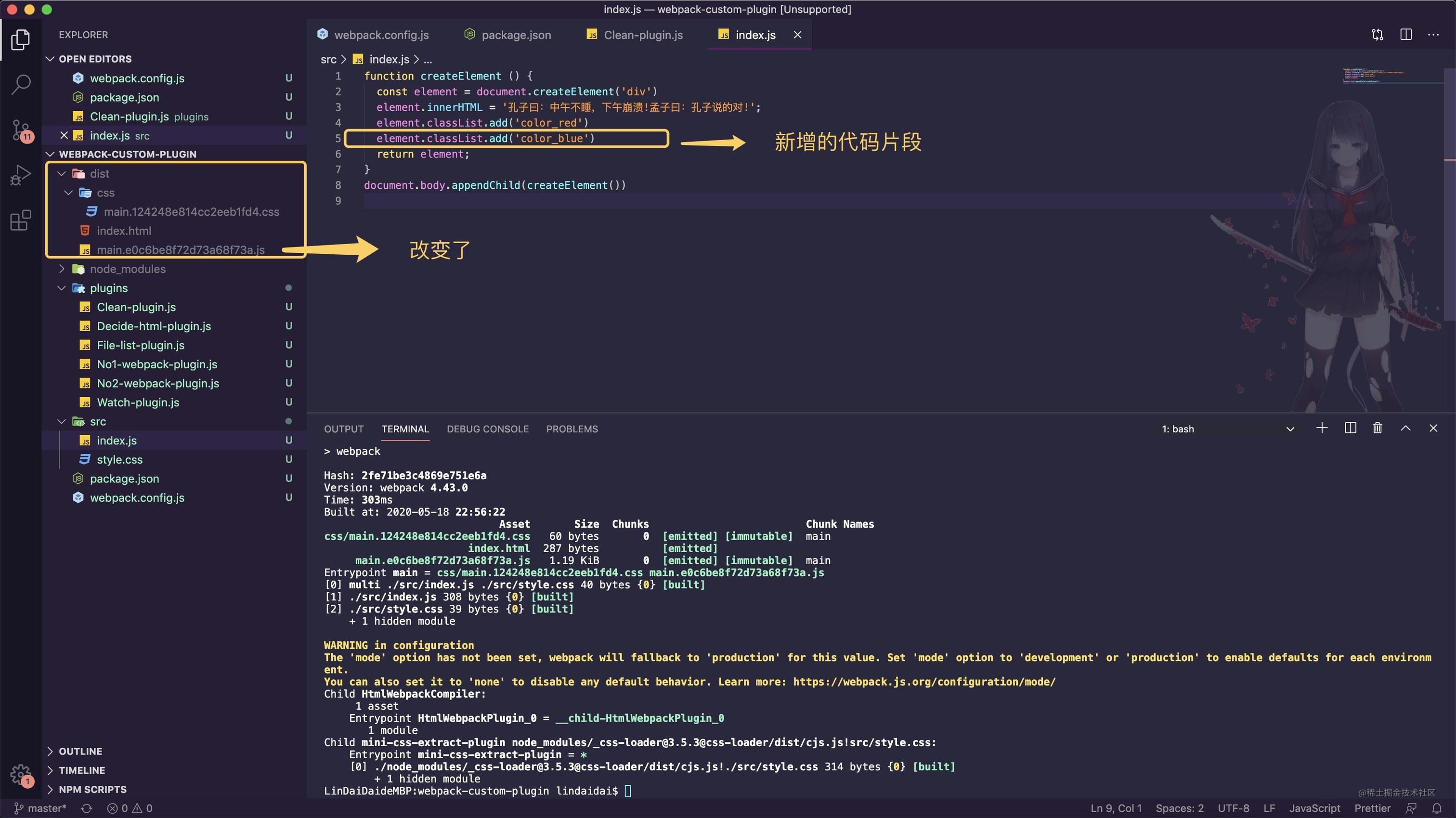This screenshot has height=818, width=1456.
Task: Open main.124248e814cc2eeb1fd4.css file in explorer
Action: 191,212
